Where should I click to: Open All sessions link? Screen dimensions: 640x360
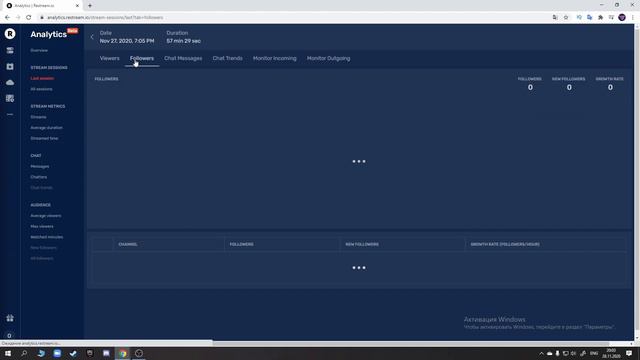click(41, 89)
